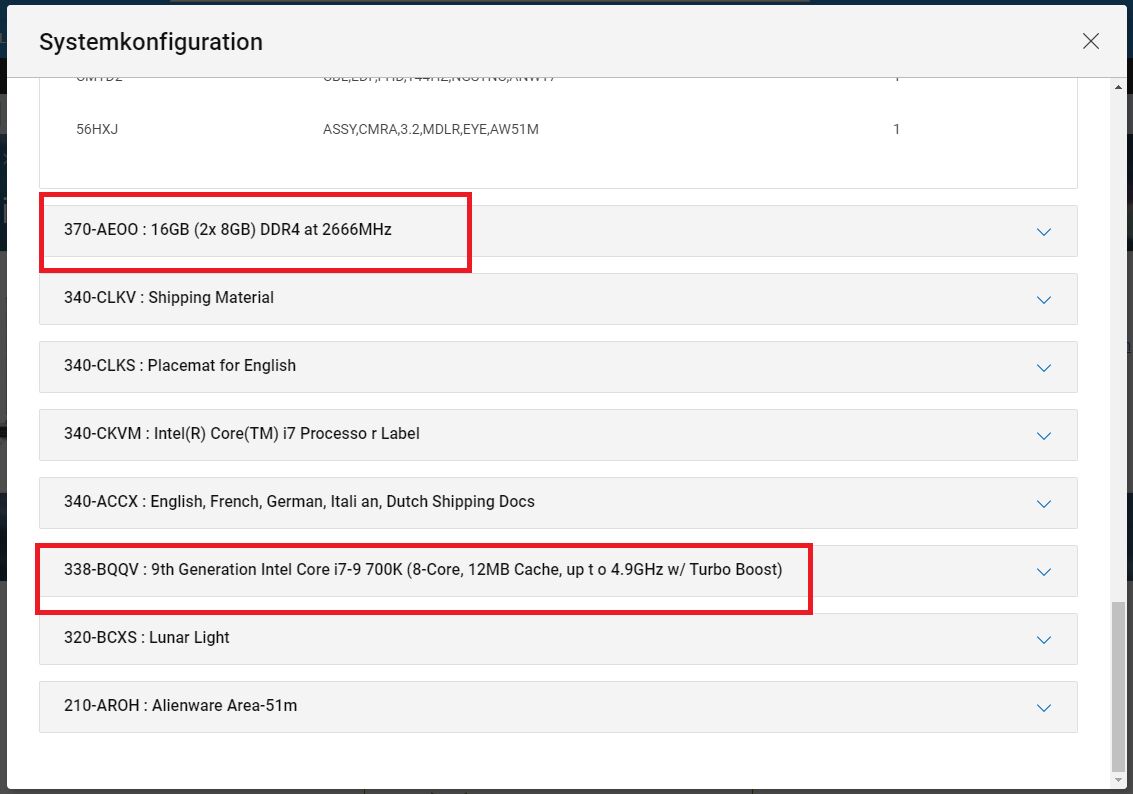Click '320-BCXS : Lunar Light' text
The height and width of the screenshot is (794, 1133).
click(x=147, y=637)
